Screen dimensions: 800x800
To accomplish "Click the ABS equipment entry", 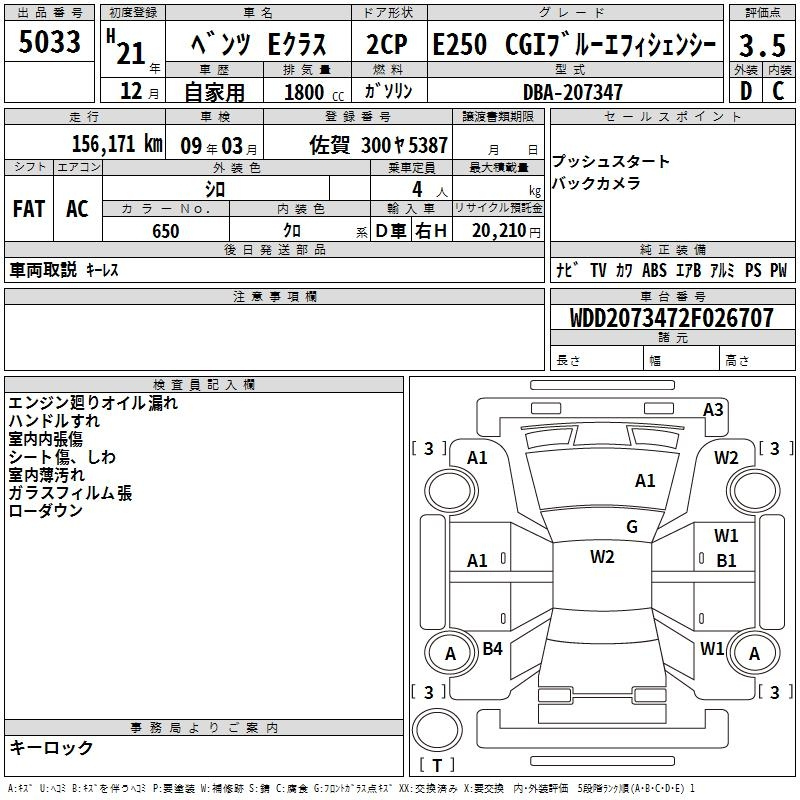I will (654, 270).
